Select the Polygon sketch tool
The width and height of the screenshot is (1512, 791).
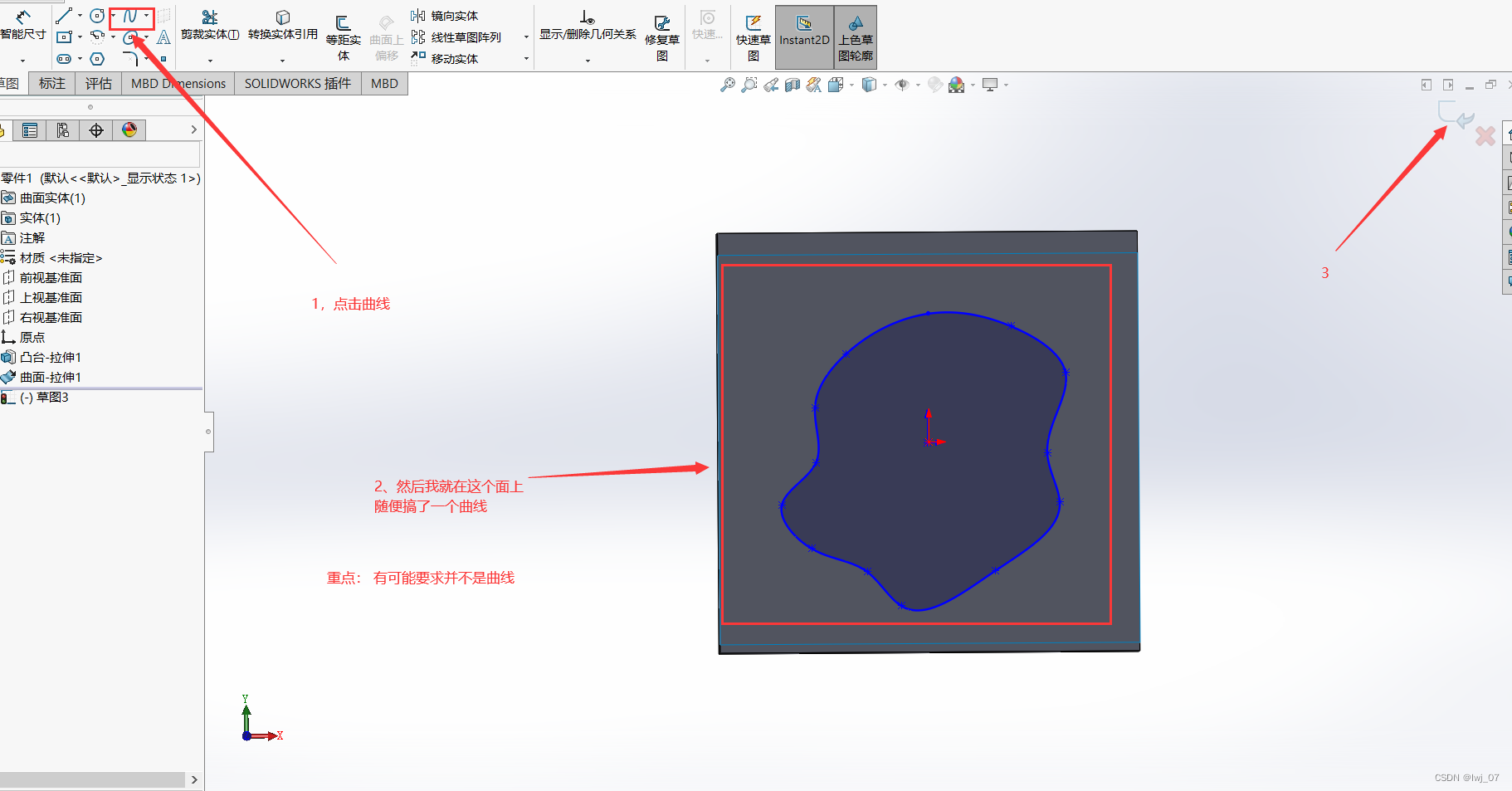(x=97, y=59)
